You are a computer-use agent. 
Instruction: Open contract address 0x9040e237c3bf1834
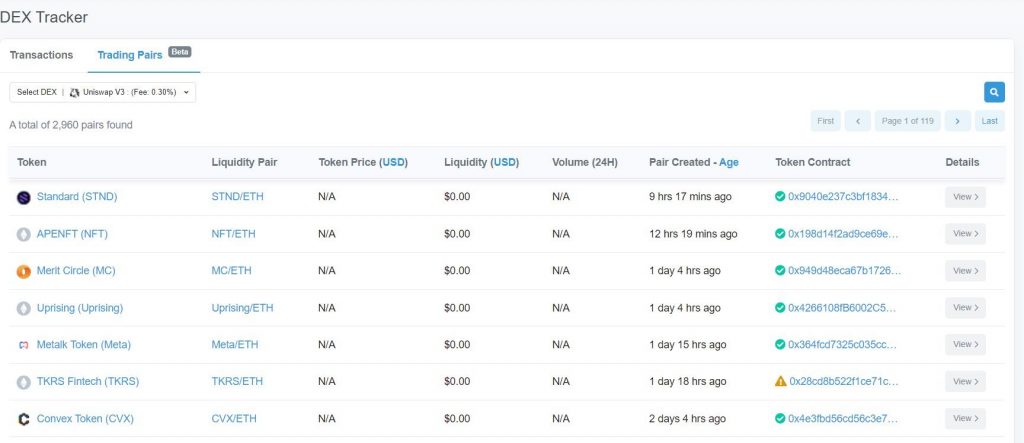843,196
